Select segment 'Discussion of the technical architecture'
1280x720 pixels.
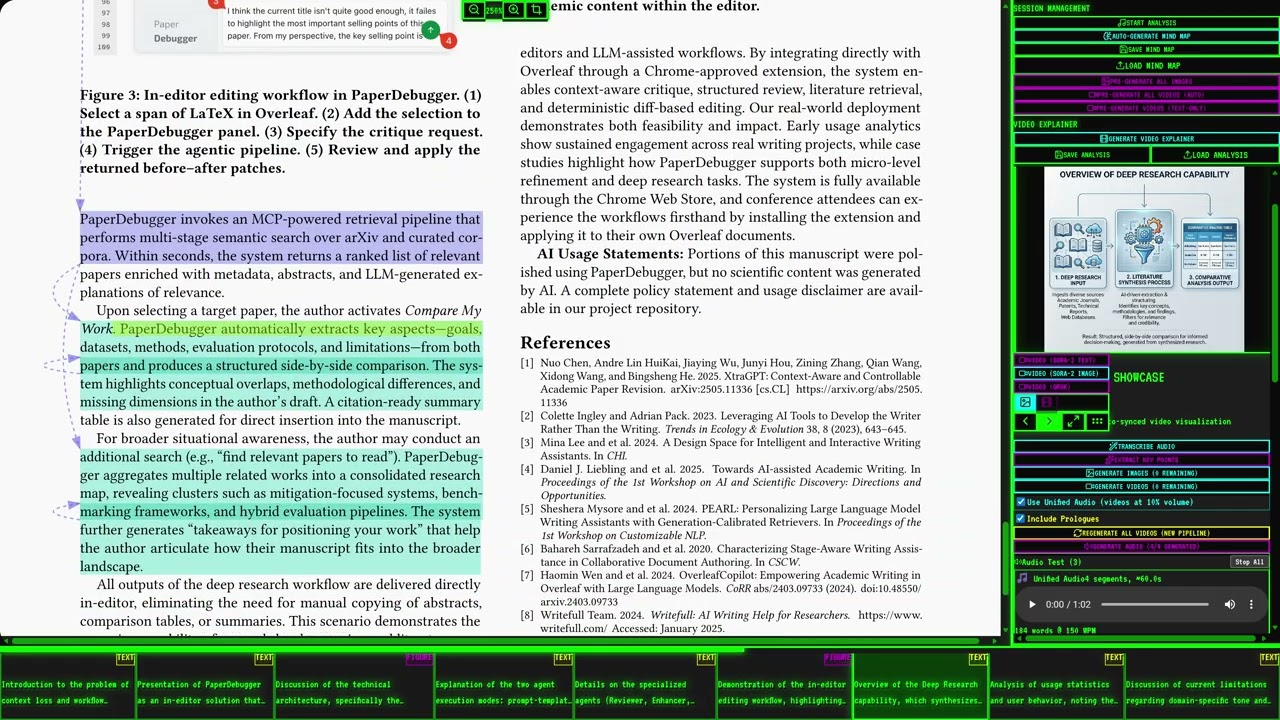pyautogui.click(x=353, y=685)
